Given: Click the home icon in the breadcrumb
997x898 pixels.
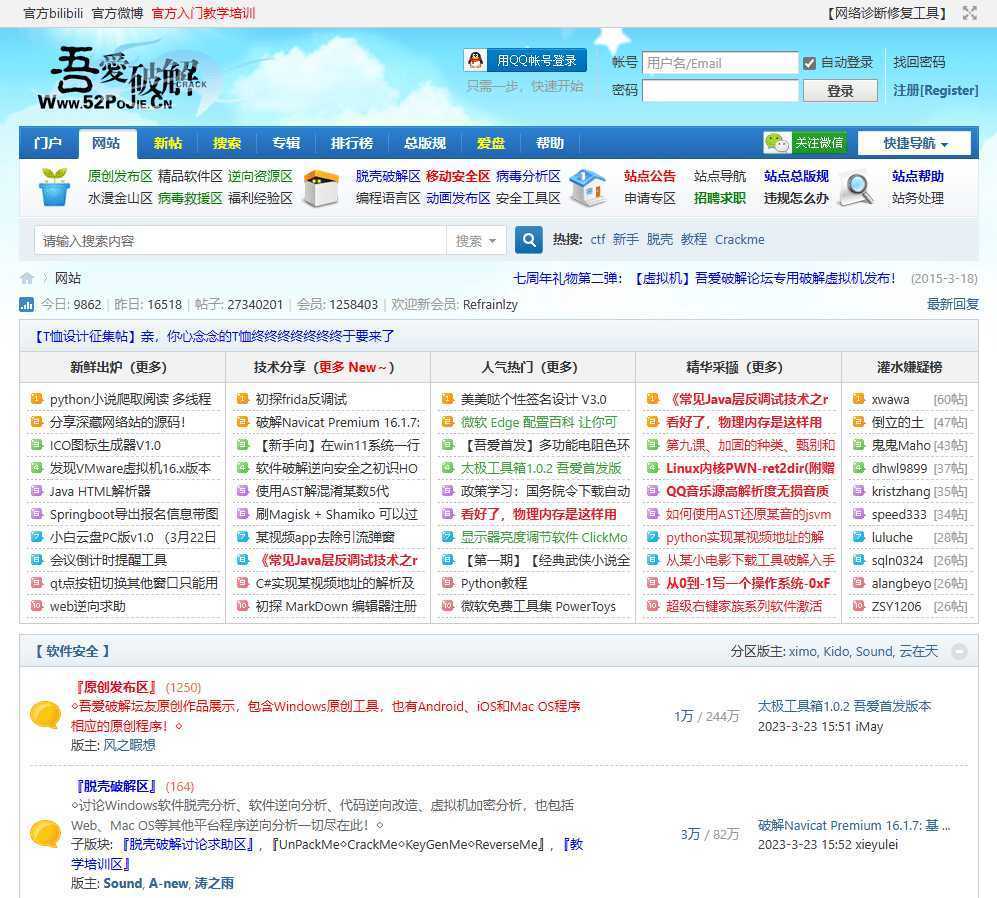Looking at the screenshot, I should [27, 278].
